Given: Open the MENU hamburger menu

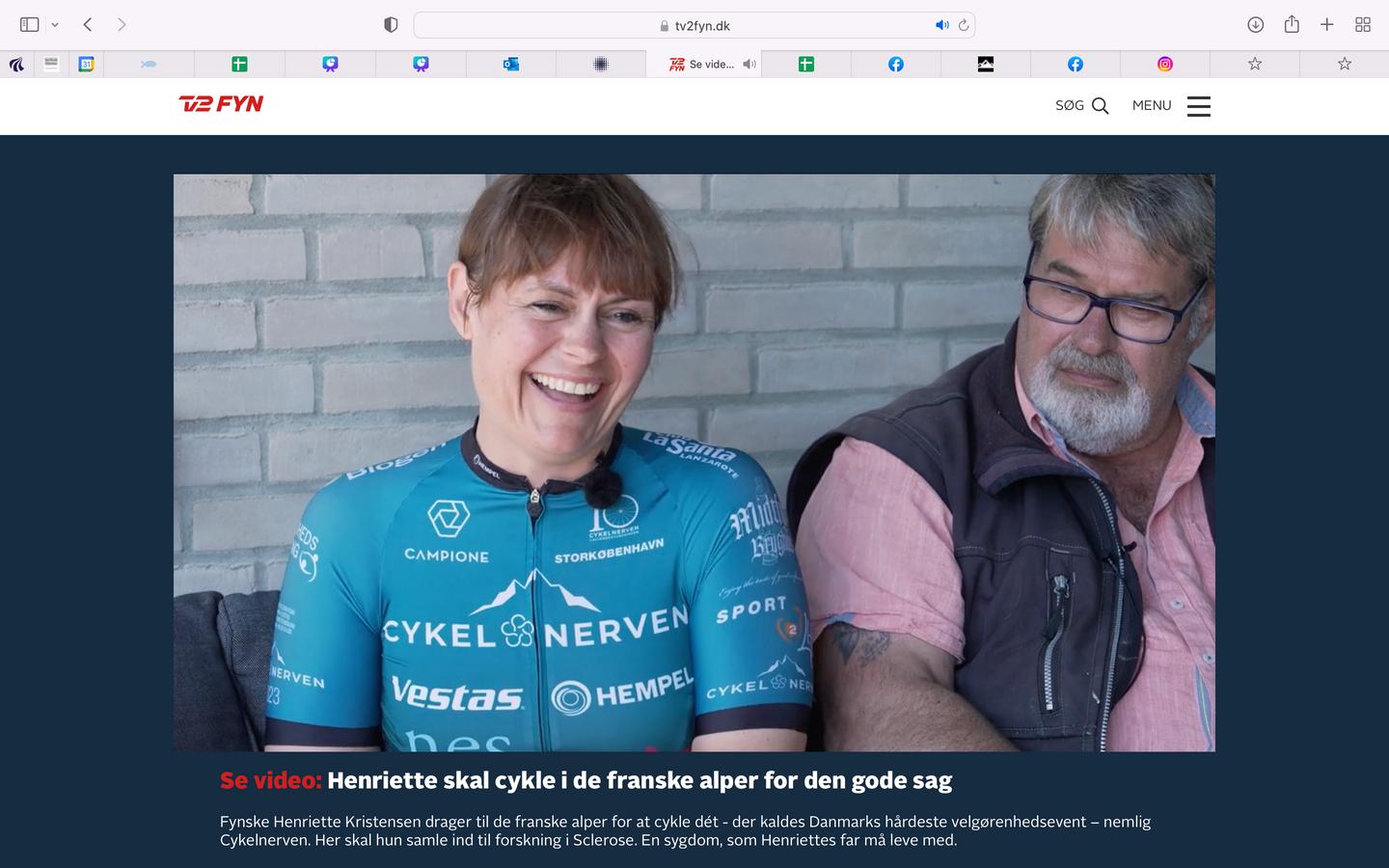Looking at the screenshot, I should 1171,106.
